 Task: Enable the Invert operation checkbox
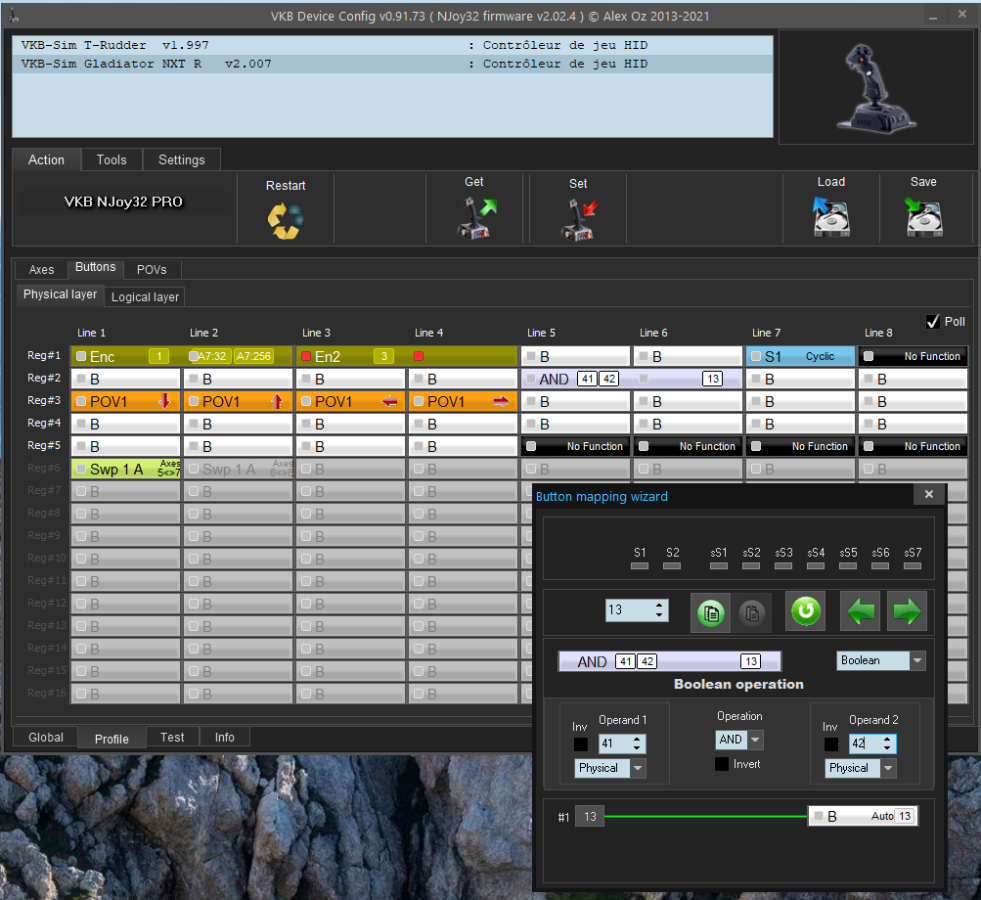pos(721,764)
